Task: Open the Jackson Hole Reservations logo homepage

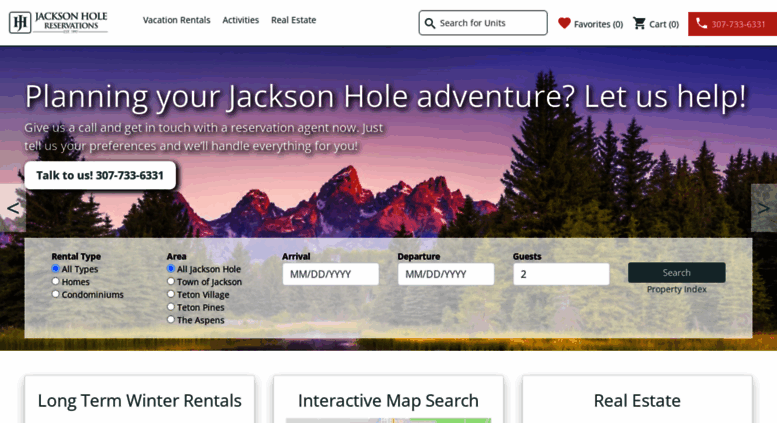Action: click(58, 22)
